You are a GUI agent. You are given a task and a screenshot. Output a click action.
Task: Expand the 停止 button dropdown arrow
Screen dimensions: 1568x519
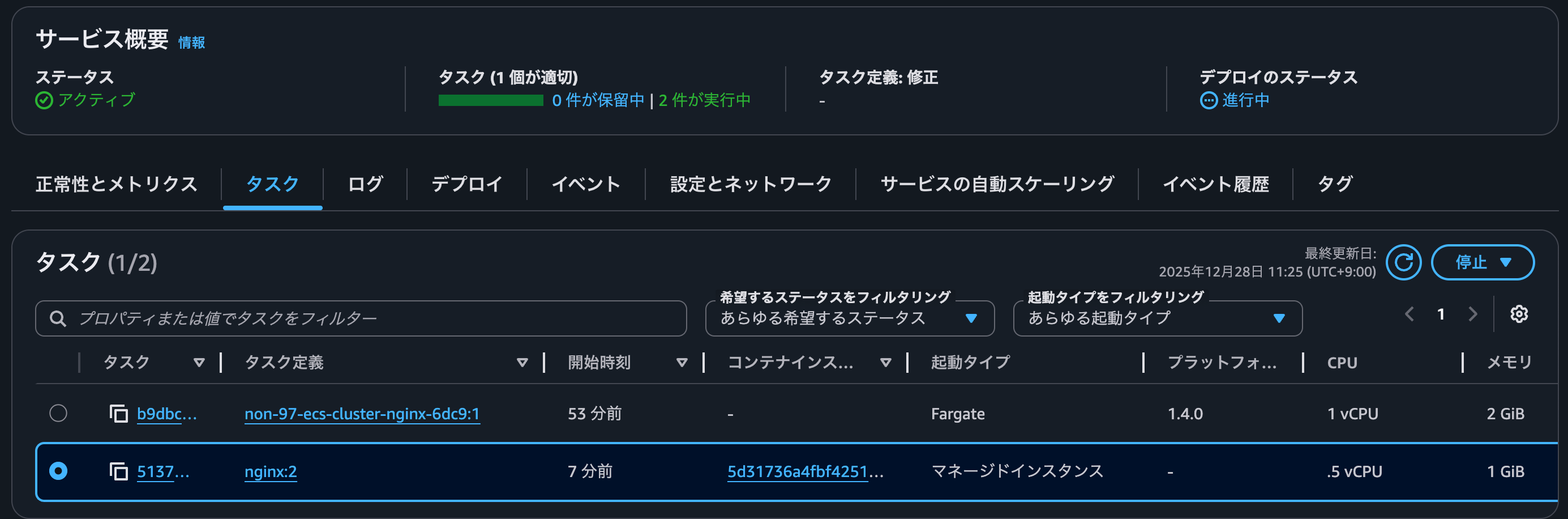pos(1506,262)
